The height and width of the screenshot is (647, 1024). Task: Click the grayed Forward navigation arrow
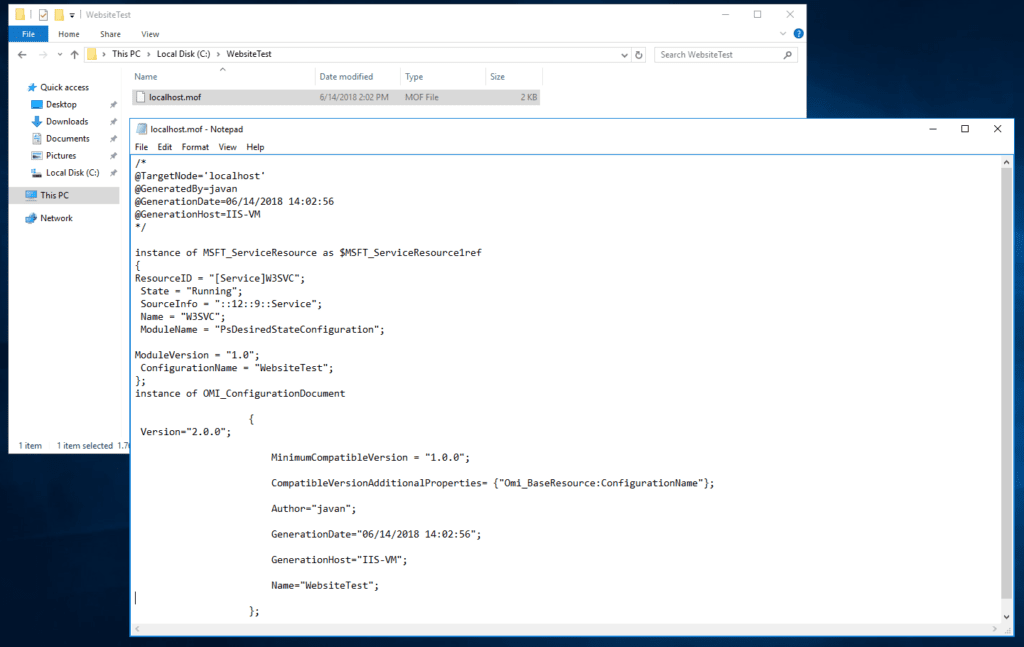click(44, 54)
